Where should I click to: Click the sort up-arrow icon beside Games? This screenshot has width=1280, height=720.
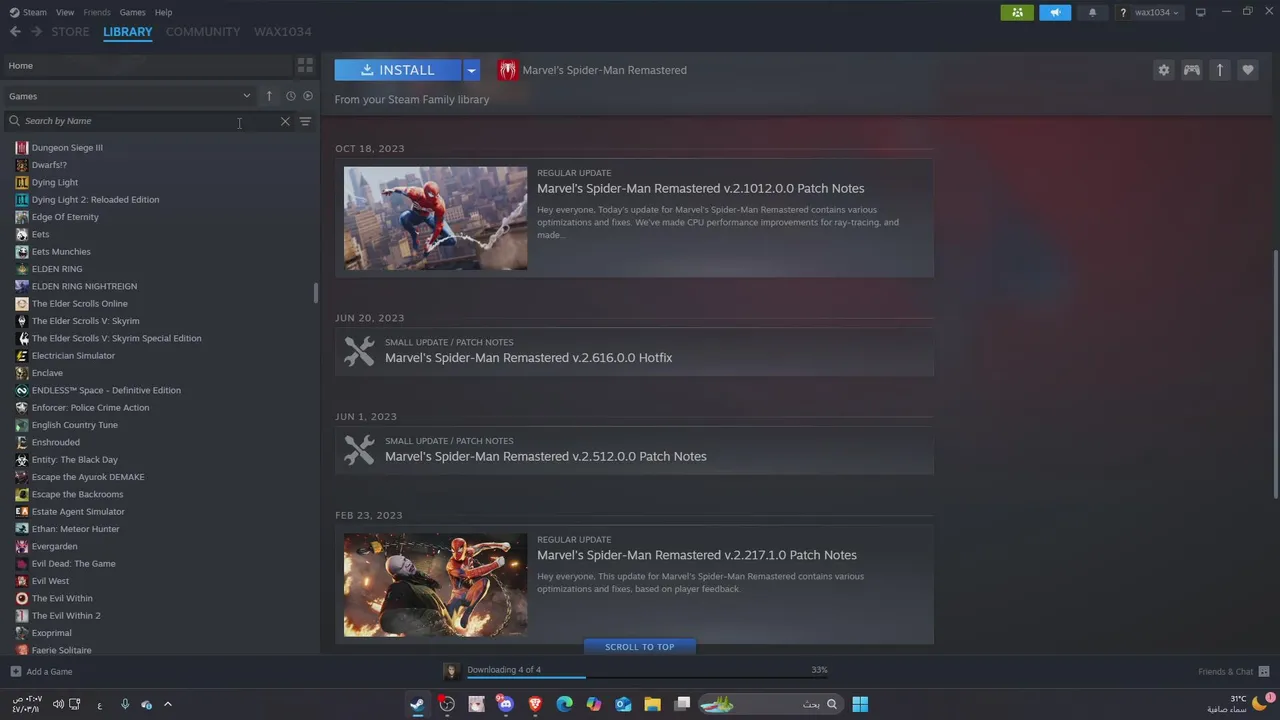click(x=269, y=96)
